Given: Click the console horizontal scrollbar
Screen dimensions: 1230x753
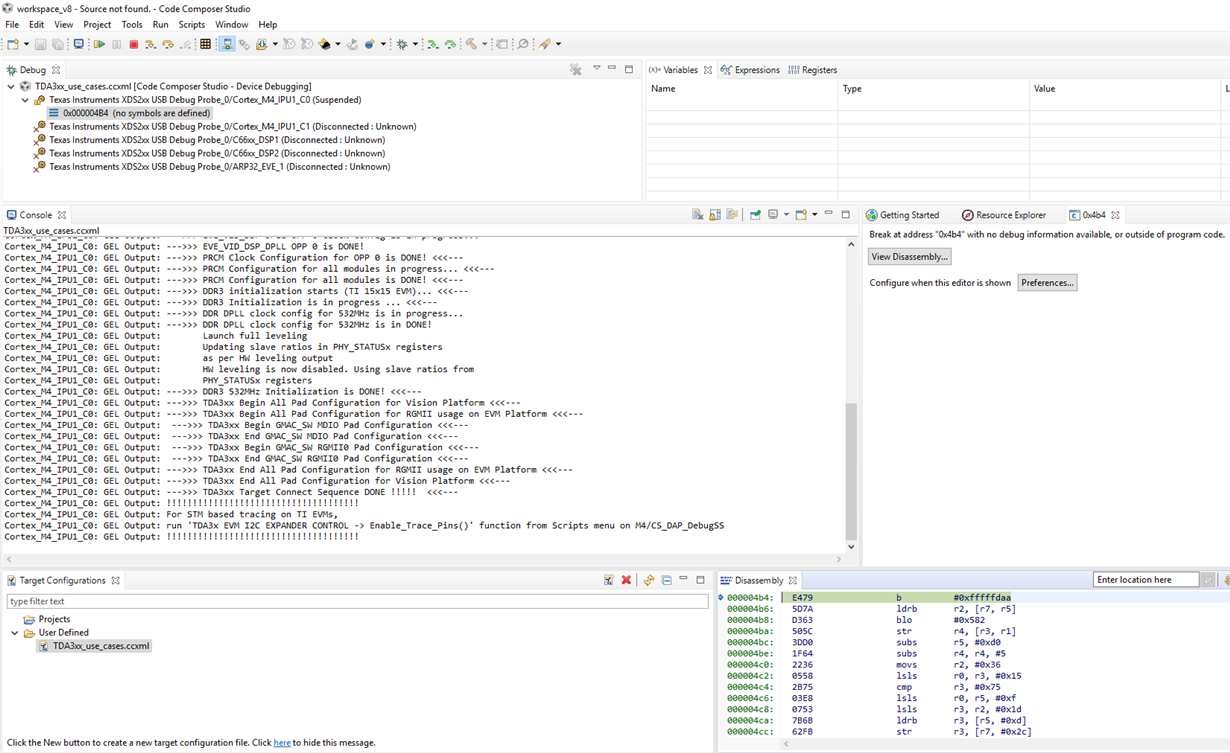Looking at the screenshot, I should click(425, 559).
